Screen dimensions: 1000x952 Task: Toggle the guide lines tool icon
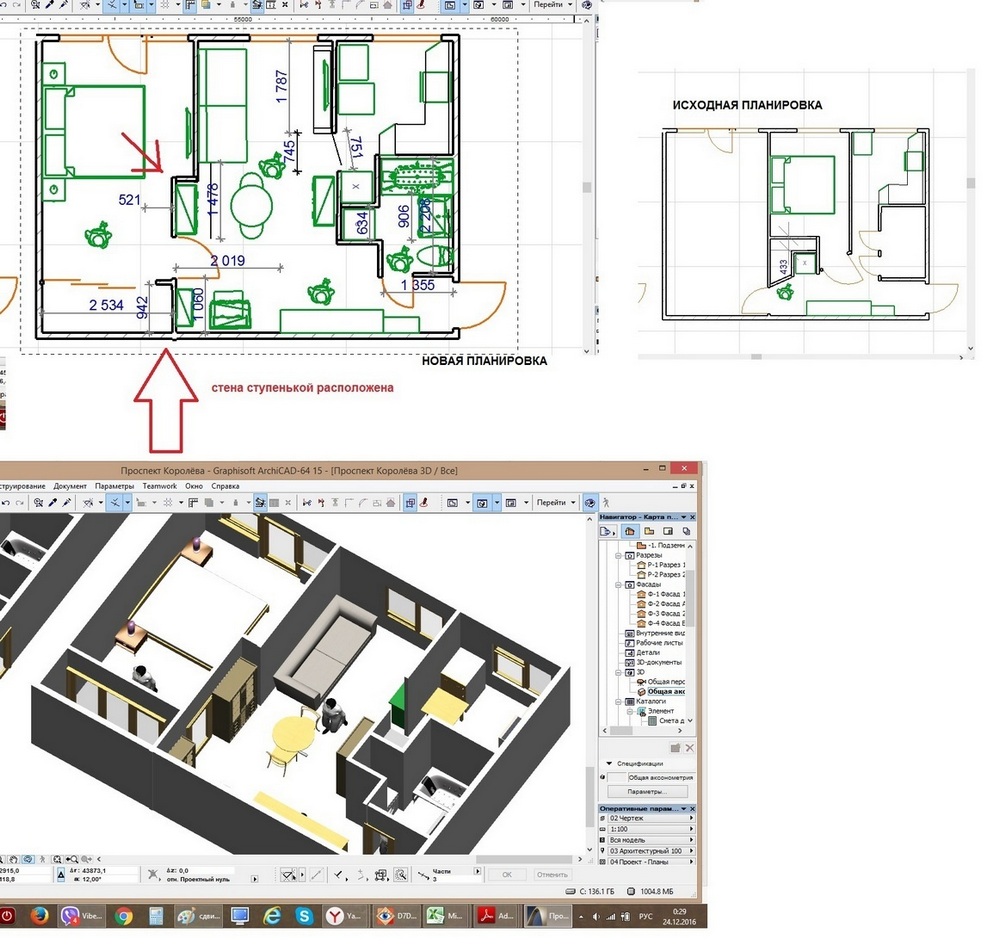click(88, 502)
